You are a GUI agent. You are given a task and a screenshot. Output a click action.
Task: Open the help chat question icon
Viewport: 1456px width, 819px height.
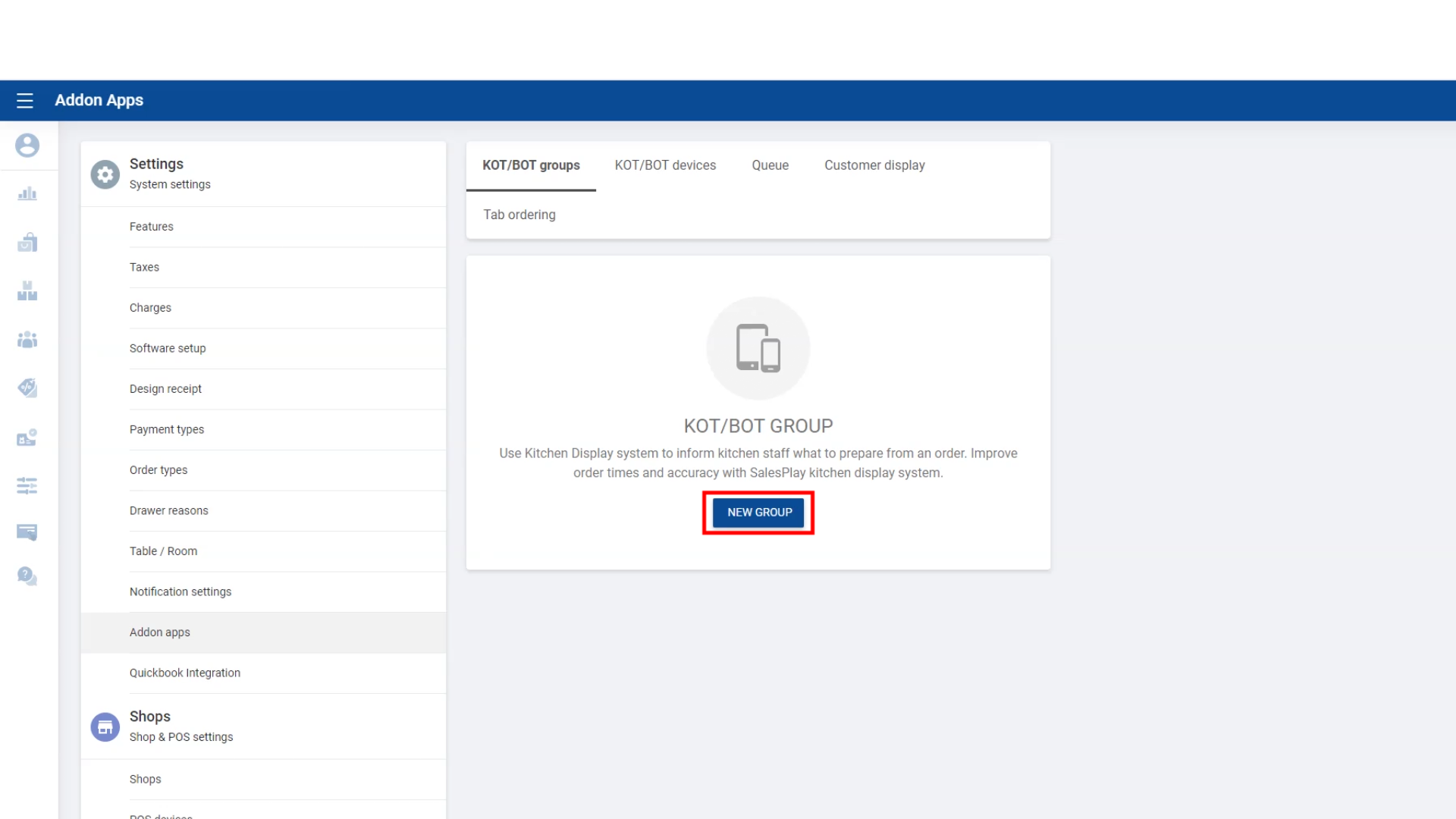click(27, 576)
